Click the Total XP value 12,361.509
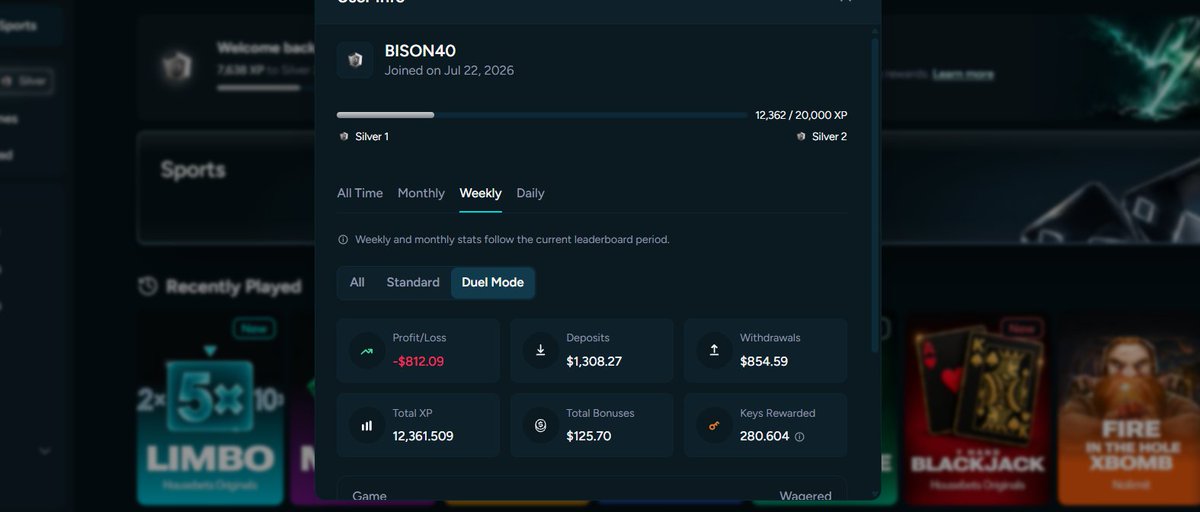1200x512 pixels. click(x=423, y=436)
